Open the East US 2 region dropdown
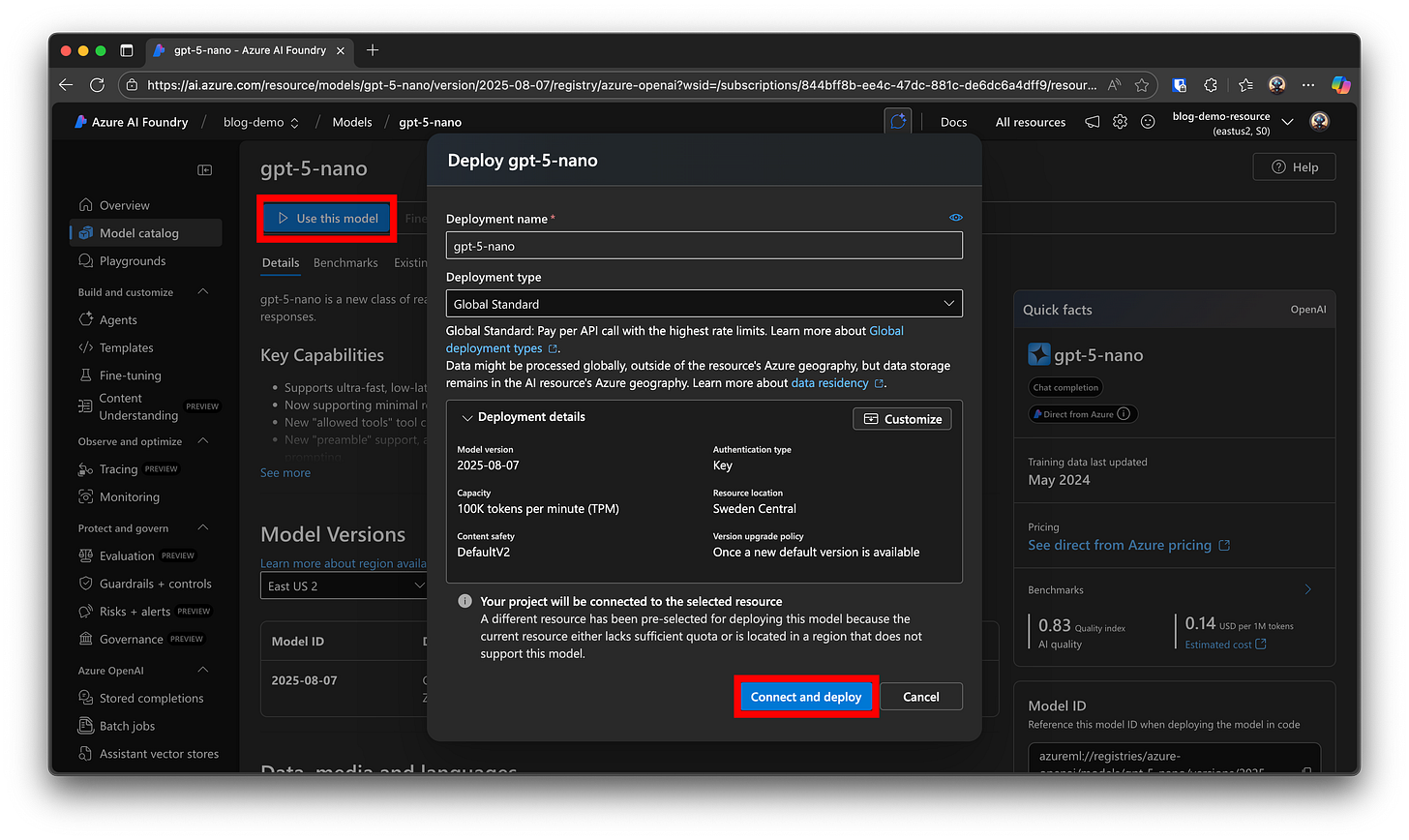1409x840 pixels. tap(345, 585)
